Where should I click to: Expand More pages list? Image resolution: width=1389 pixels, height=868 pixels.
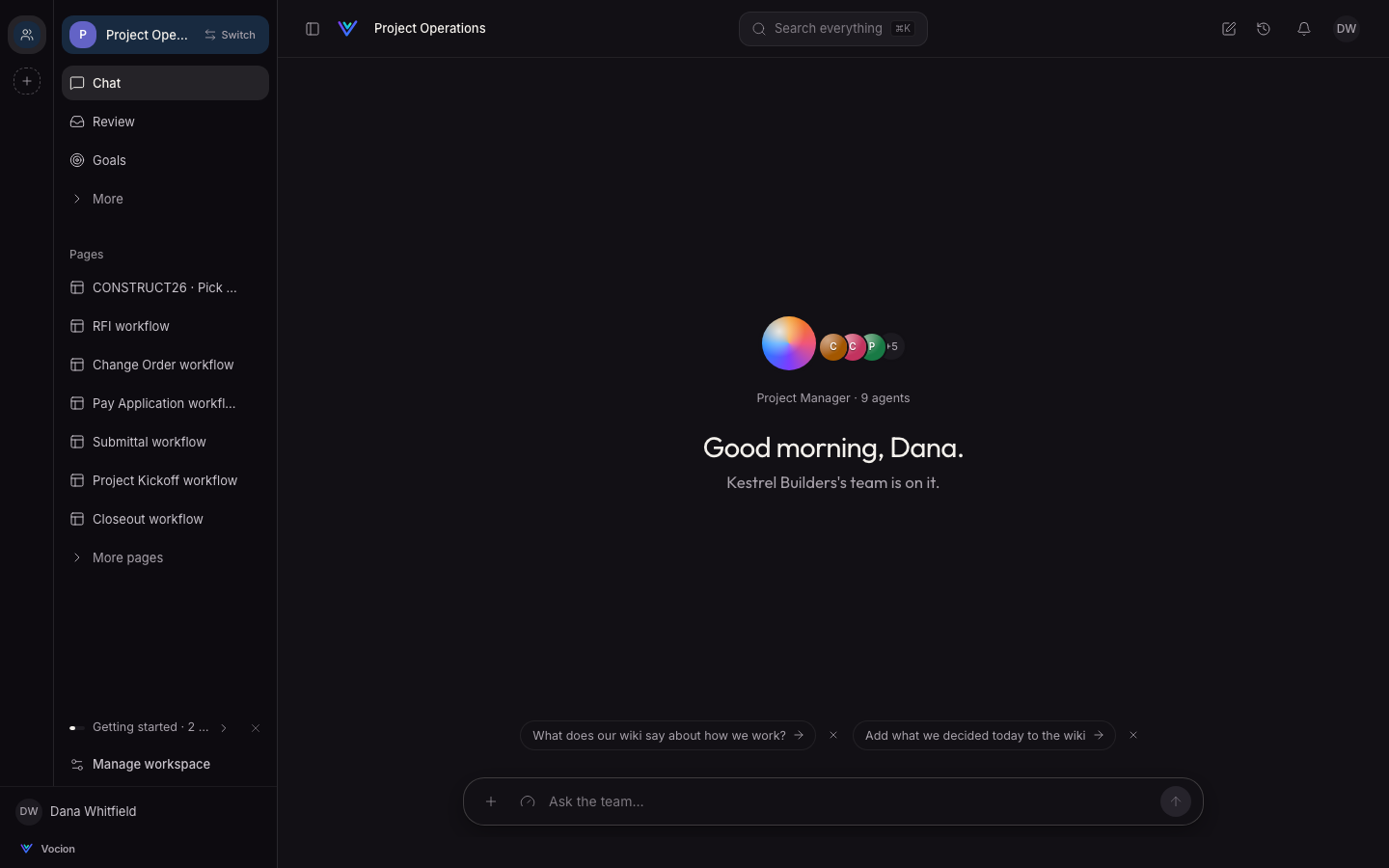tap(165, 557)
